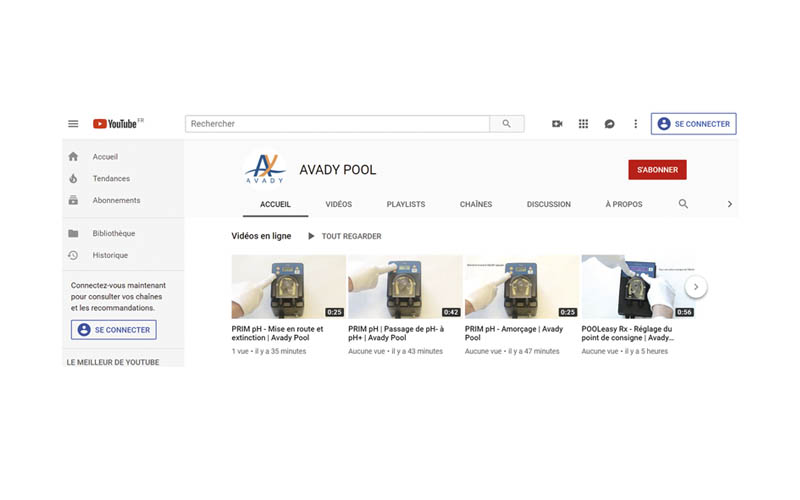Open the create video camera icon
This screenshot has height=500, width=800.
[x=557, y=124]
